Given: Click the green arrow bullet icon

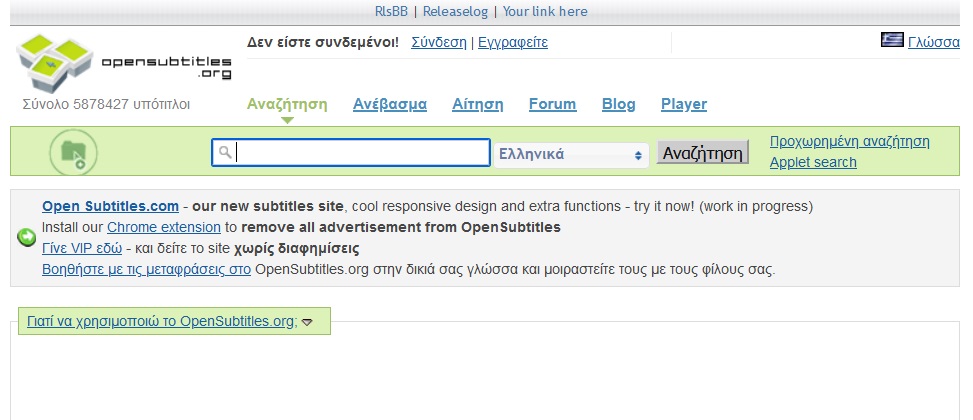Looking at the screenshot, I should click(x=26, y=237).
